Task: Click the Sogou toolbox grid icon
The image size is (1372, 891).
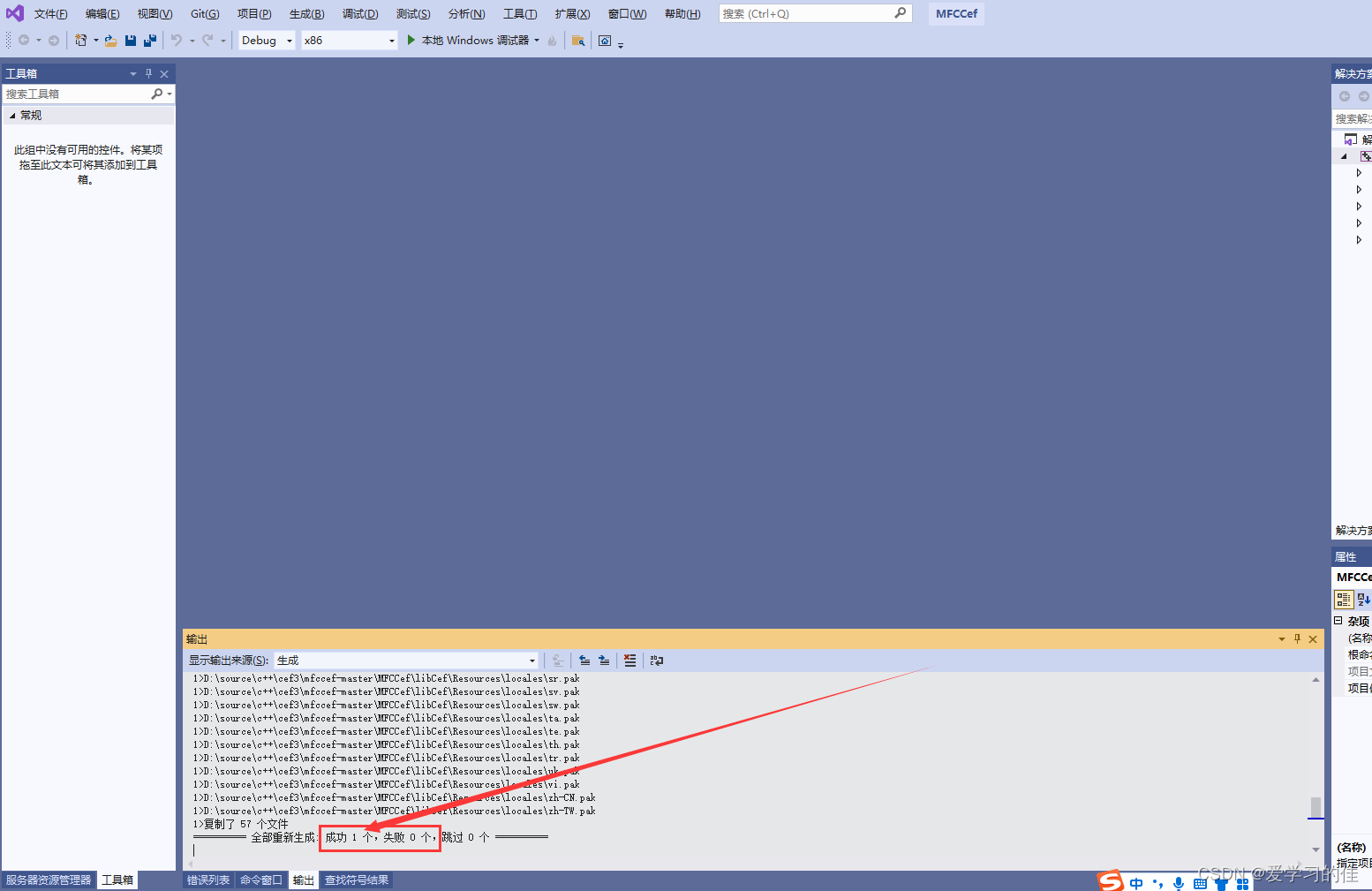Action: point(1242,883)
